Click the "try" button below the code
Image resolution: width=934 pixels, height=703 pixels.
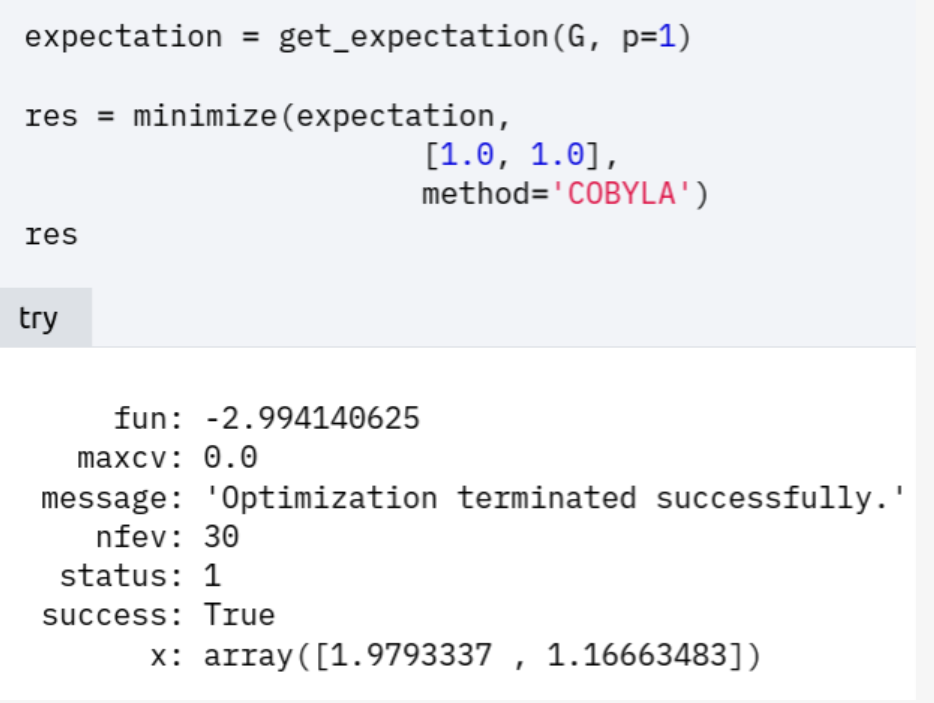click(38, 319)
